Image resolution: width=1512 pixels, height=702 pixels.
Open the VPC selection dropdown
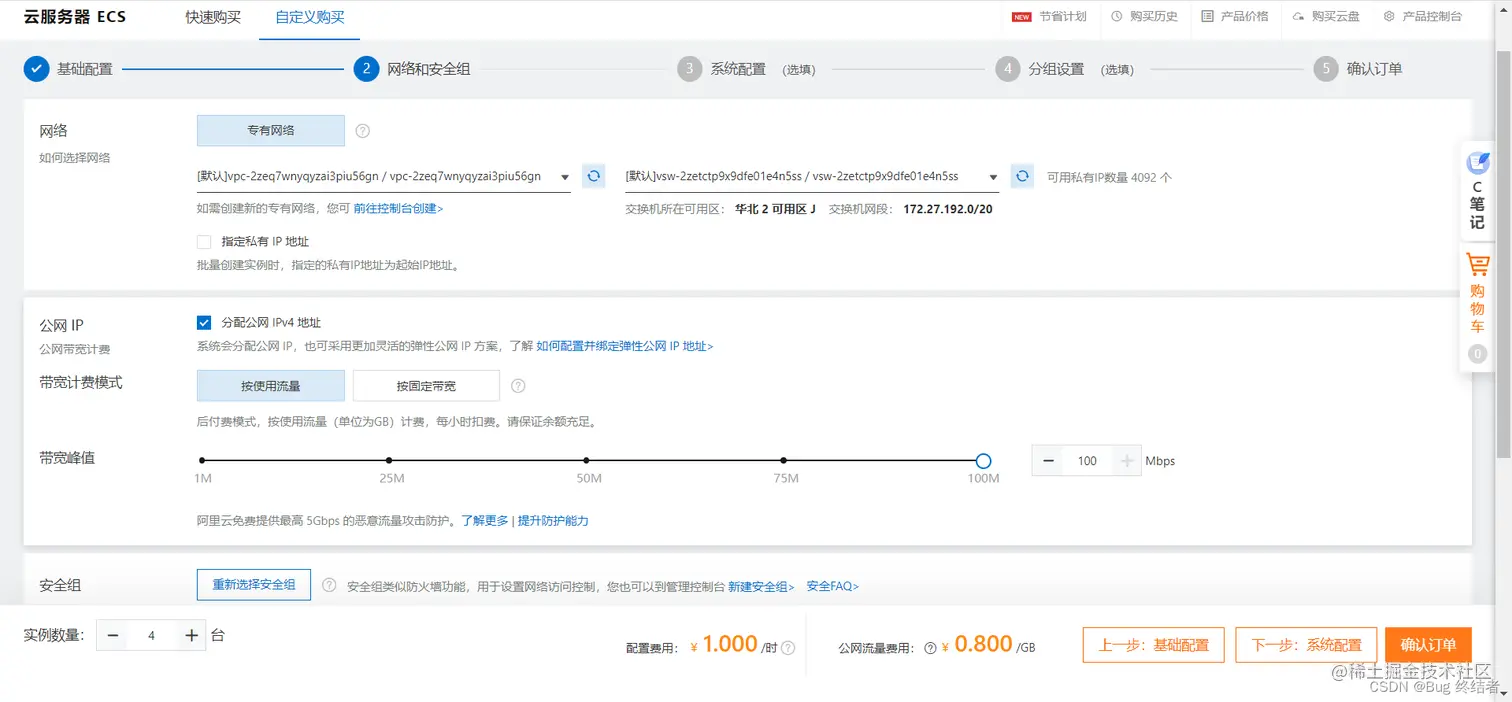[384, 177]
